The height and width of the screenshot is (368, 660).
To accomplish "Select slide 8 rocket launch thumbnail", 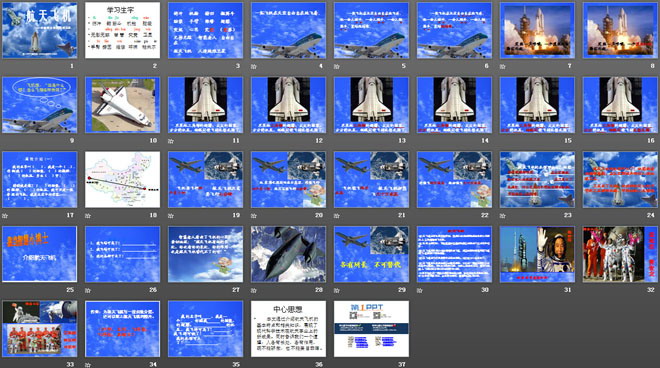I will [620, 30].
